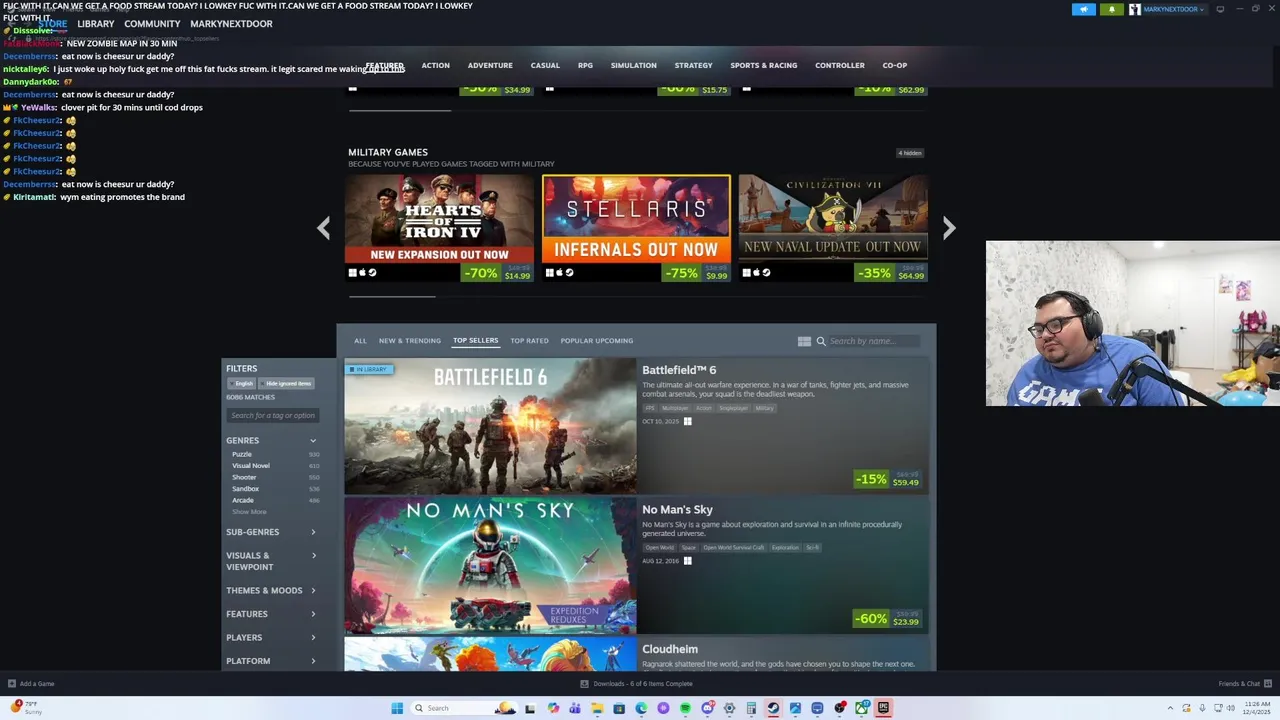Click the magnifier search icon in list
1280x720 pixels.
821,341
